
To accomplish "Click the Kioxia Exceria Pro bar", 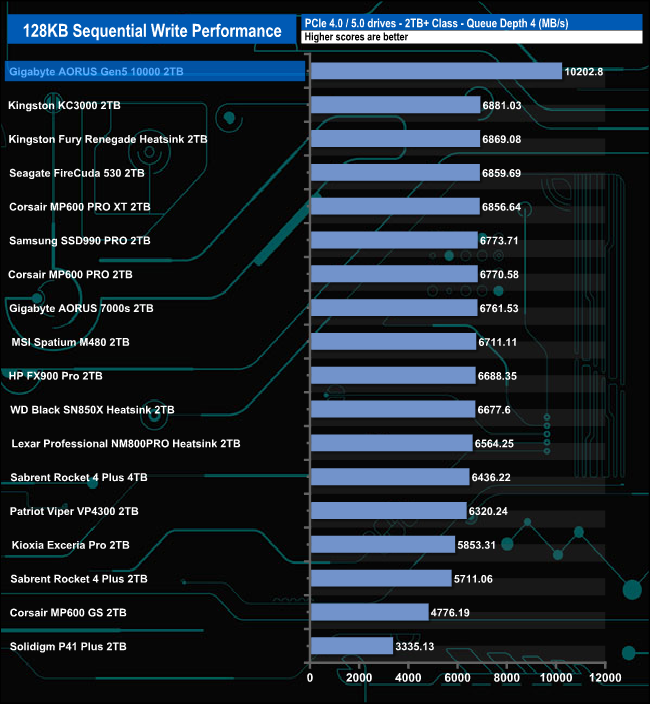I will [382, 545].
